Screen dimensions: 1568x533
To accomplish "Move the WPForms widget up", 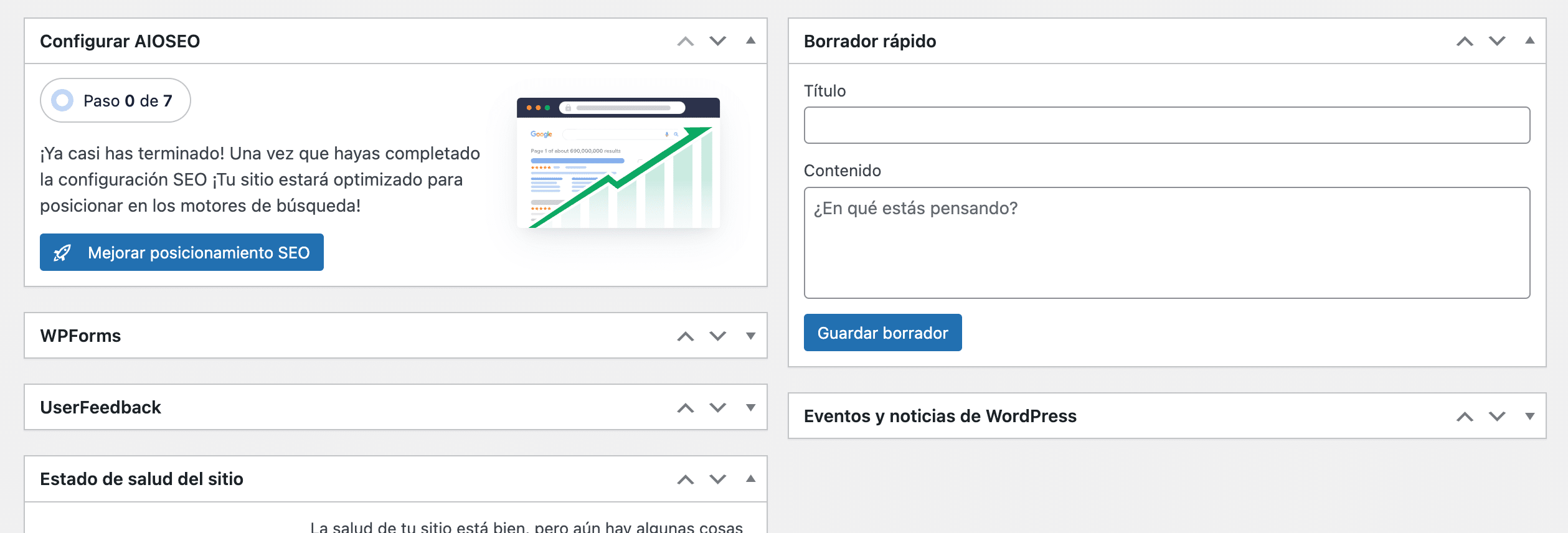I will (685, 336).
